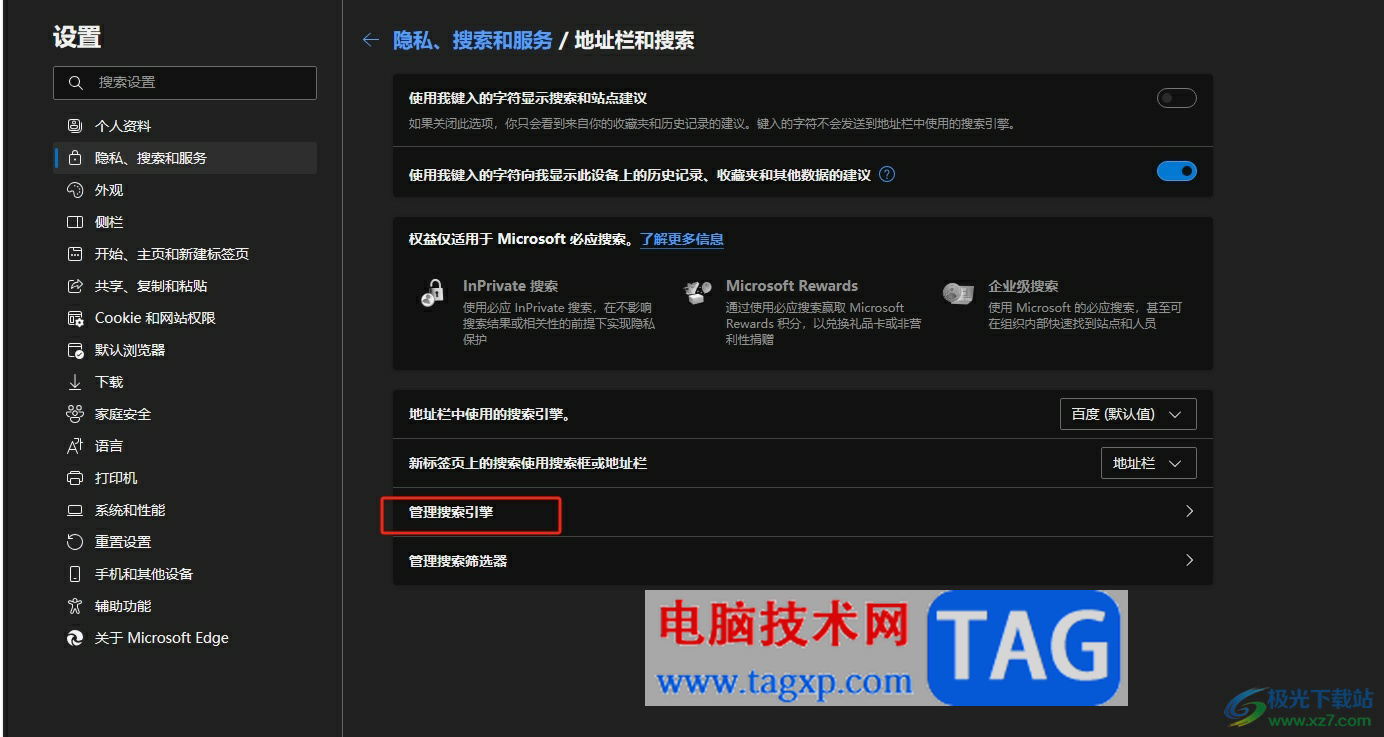Viewport: 1384px width, 737px height.
Task: Click the phone icon beside 手机和其他设备
Action: pos(75,574)
